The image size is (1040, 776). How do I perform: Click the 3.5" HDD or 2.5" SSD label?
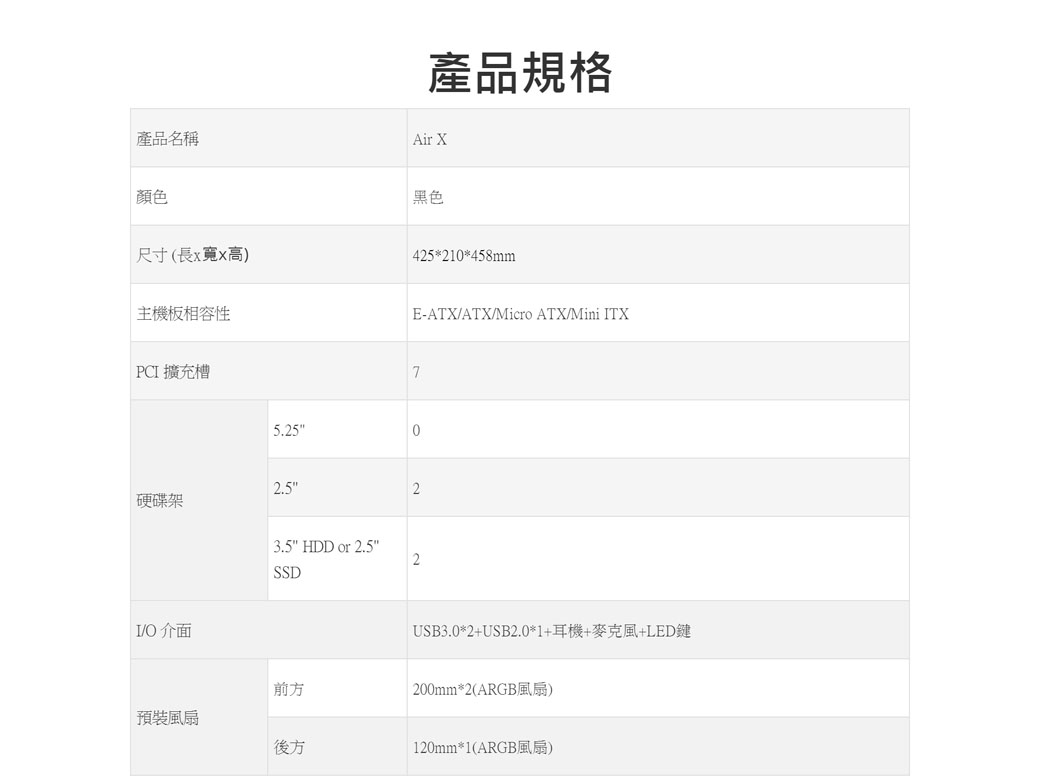pyautogui.click(x=325, y=560)
